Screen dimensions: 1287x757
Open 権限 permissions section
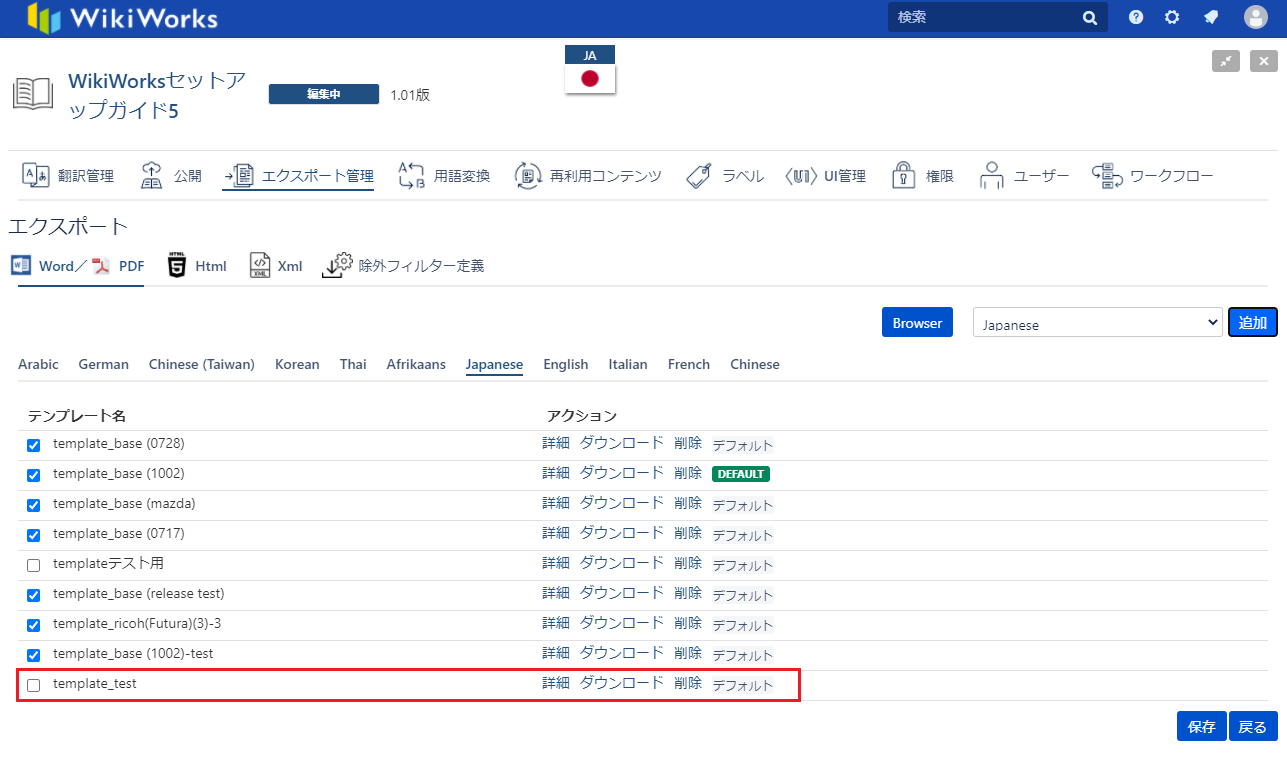(922, 176)
